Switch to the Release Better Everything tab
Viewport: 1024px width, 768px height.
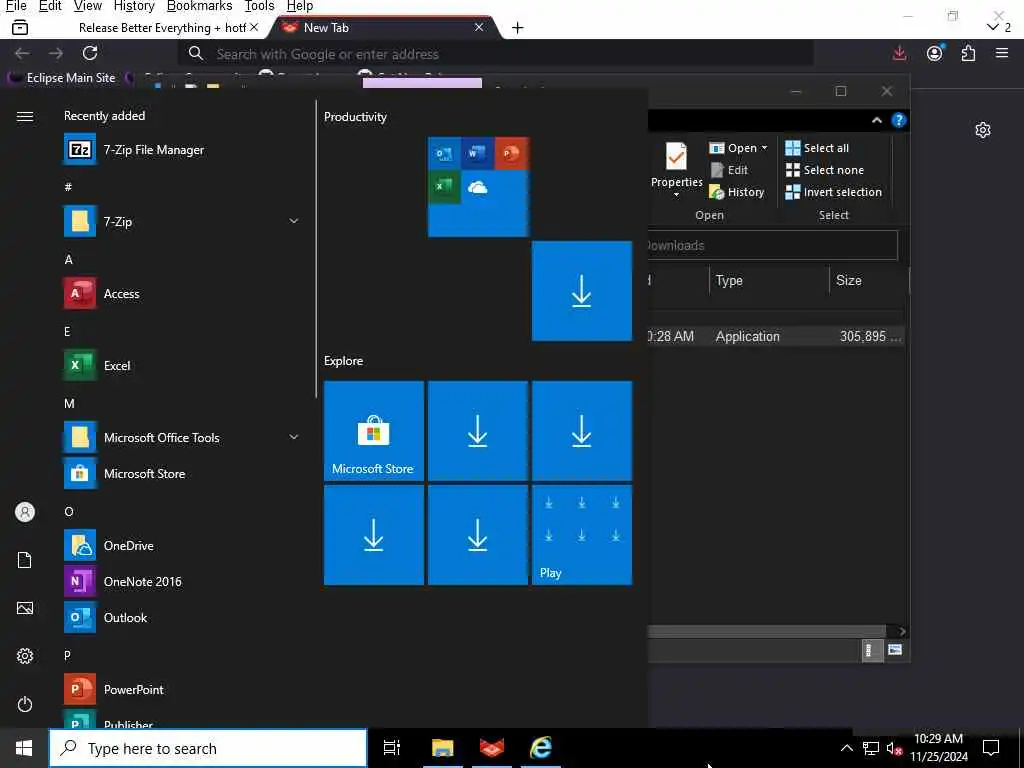click(162, 27)
